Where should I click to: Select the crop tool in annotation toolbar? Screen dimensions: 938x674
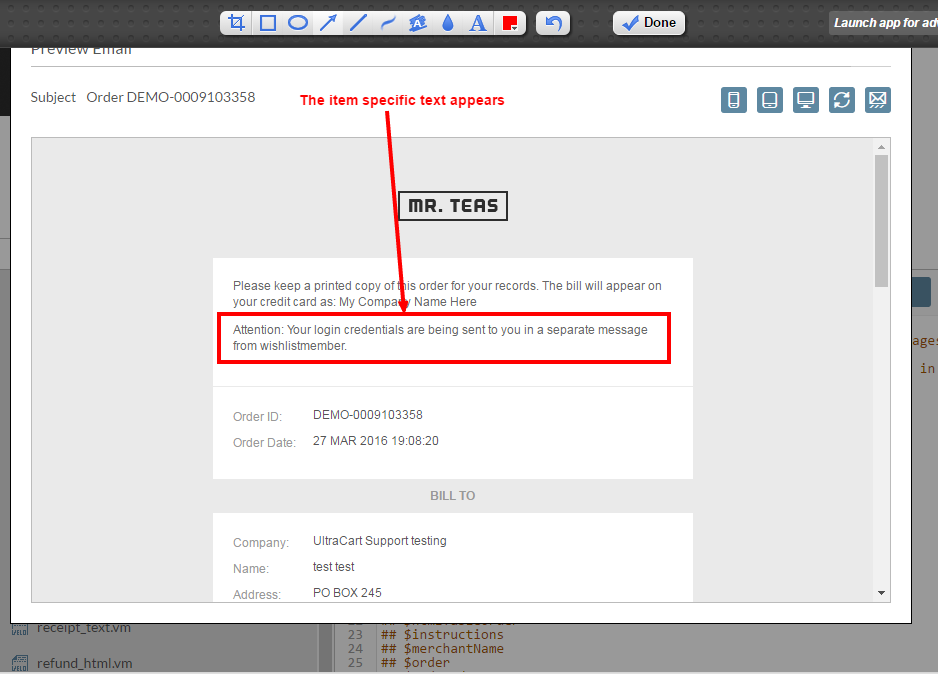(237, 23)
